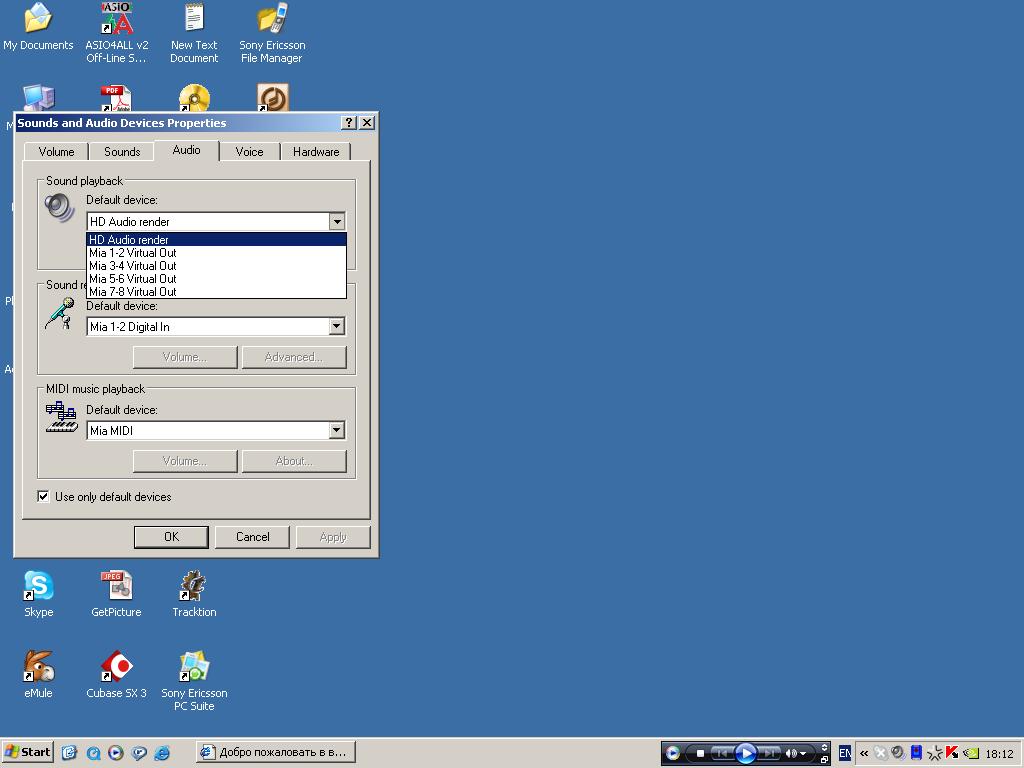Image resolution: width=1024 pixels, height=768 pixels.
Task: Open GetPicture desktop icon
Action: [x=116, y=594]
